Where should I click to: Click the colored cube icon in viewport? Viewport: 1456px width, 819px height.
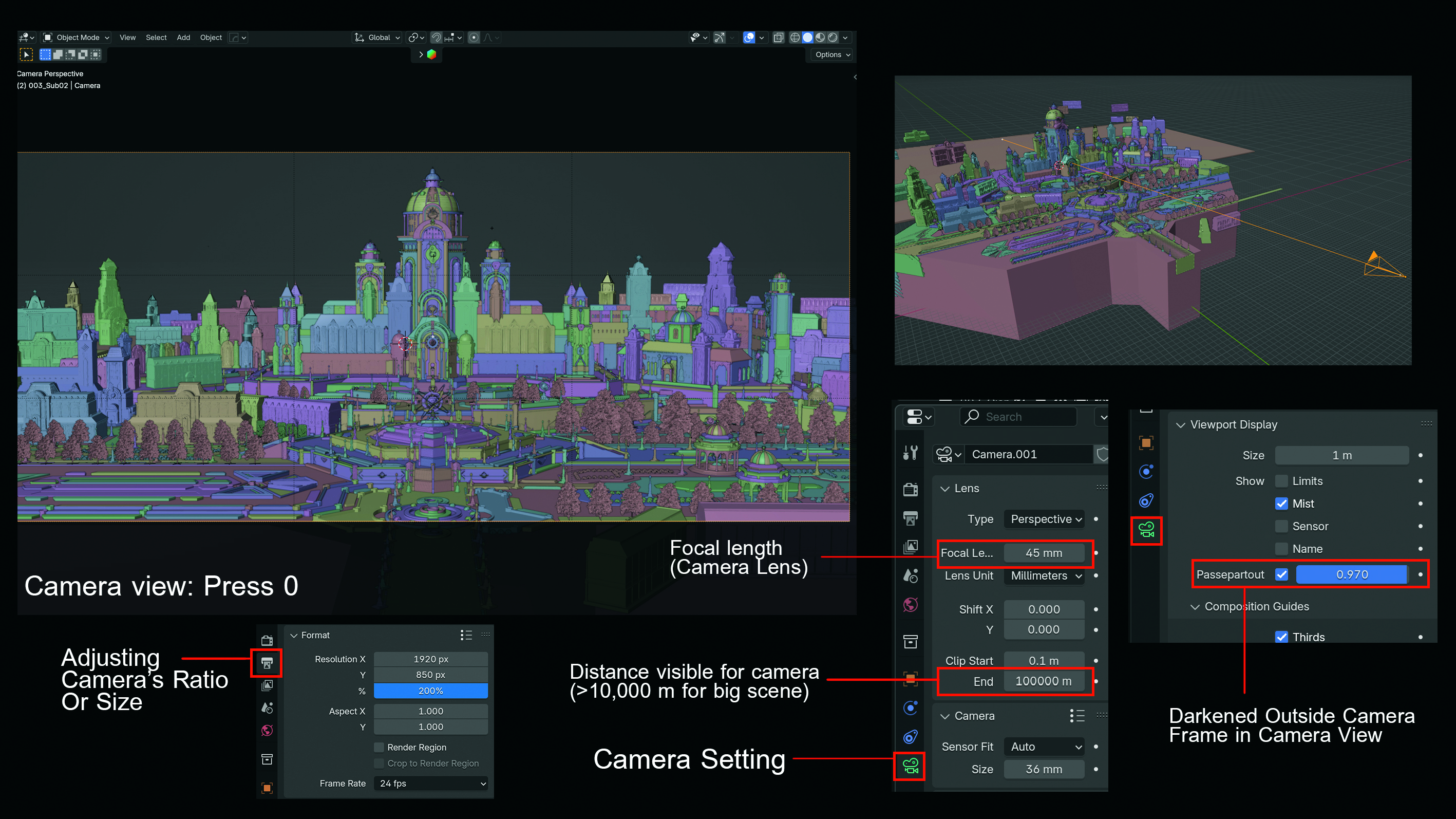(x=432, y=54)
